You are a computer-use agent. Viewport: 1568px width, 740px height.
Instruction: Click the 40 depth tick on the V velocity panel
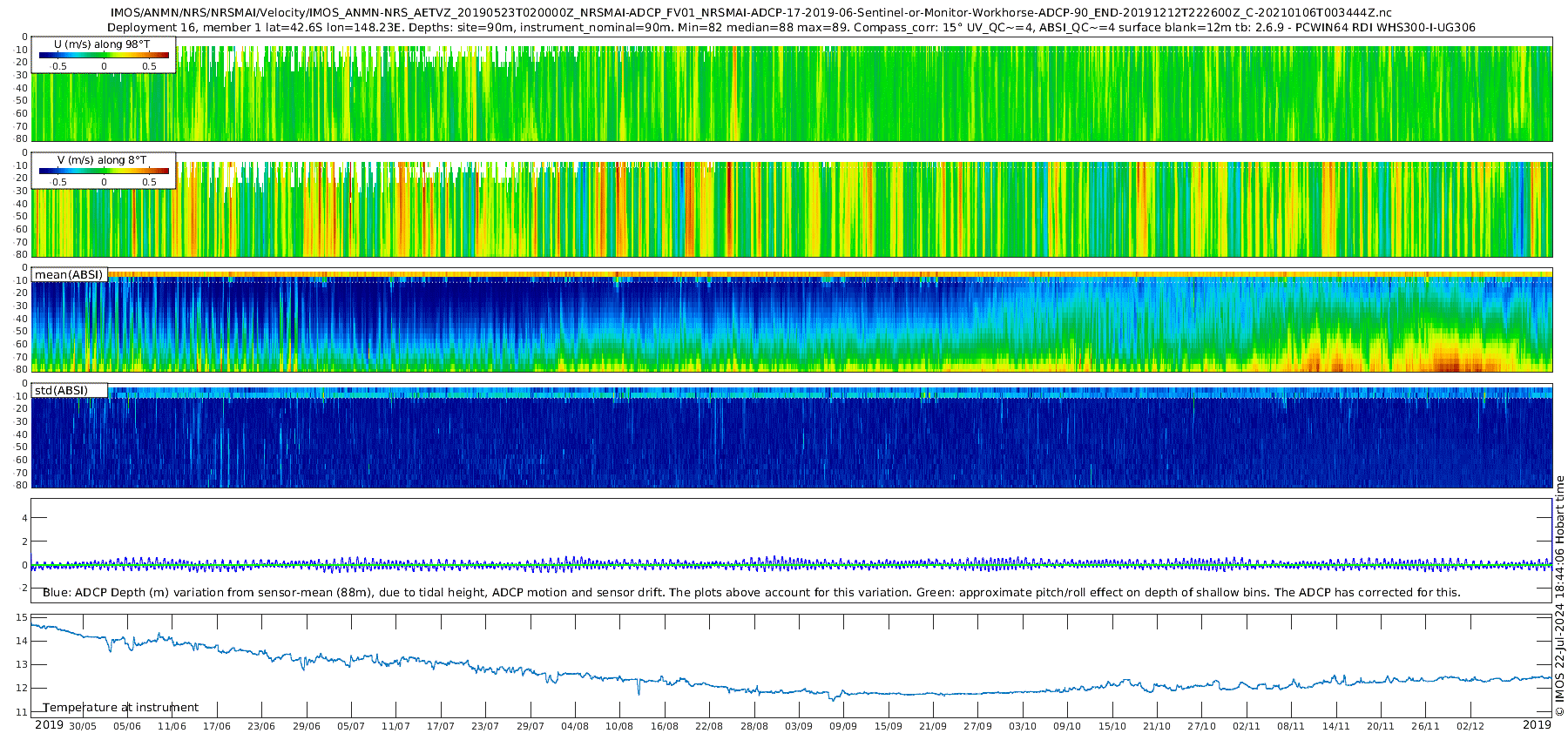pyautogui.click(x=22, y=204)
